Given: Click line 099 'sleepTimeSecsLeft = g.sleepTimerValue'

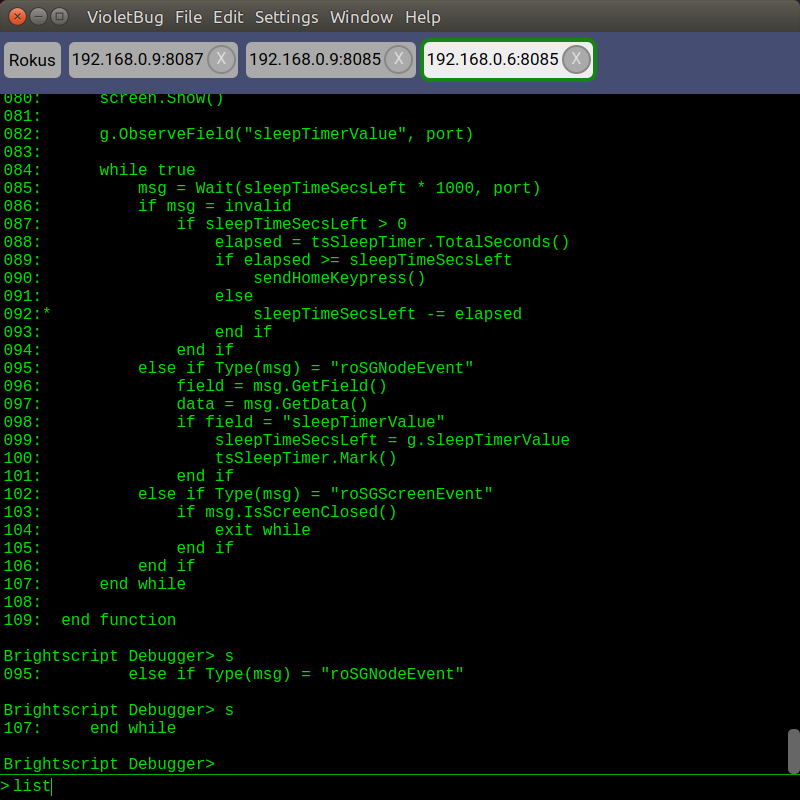Looking at the screenshot, I should pyautogui.click(x=392, y=440).
